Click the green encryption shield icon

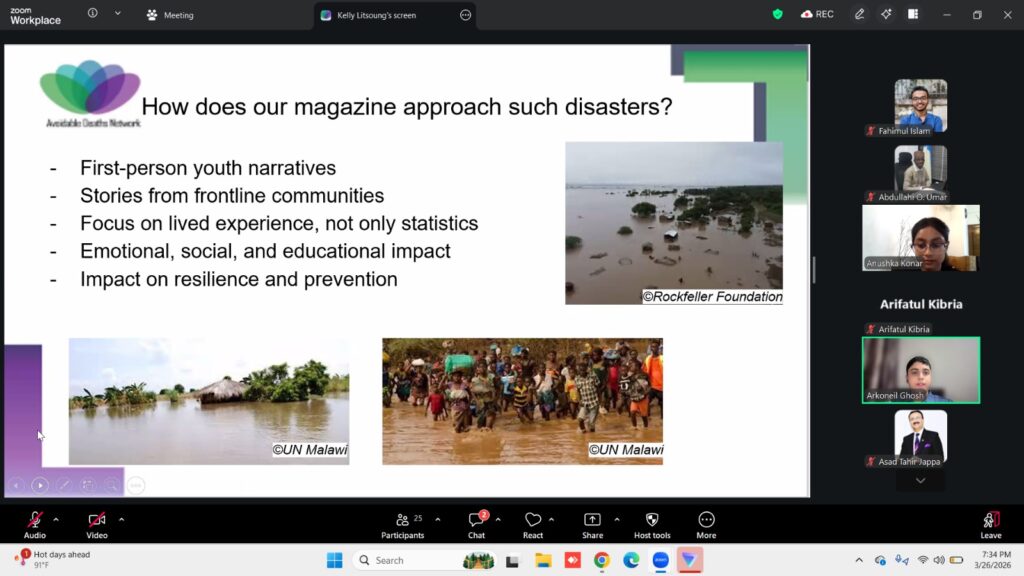coord(778,15)
